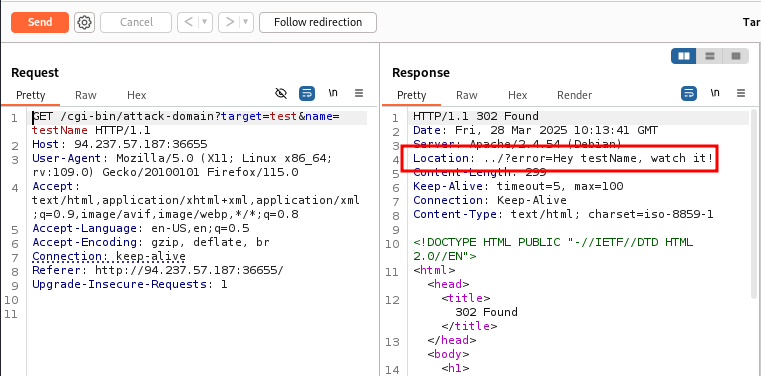Open back history dropdown arrow

205,22
